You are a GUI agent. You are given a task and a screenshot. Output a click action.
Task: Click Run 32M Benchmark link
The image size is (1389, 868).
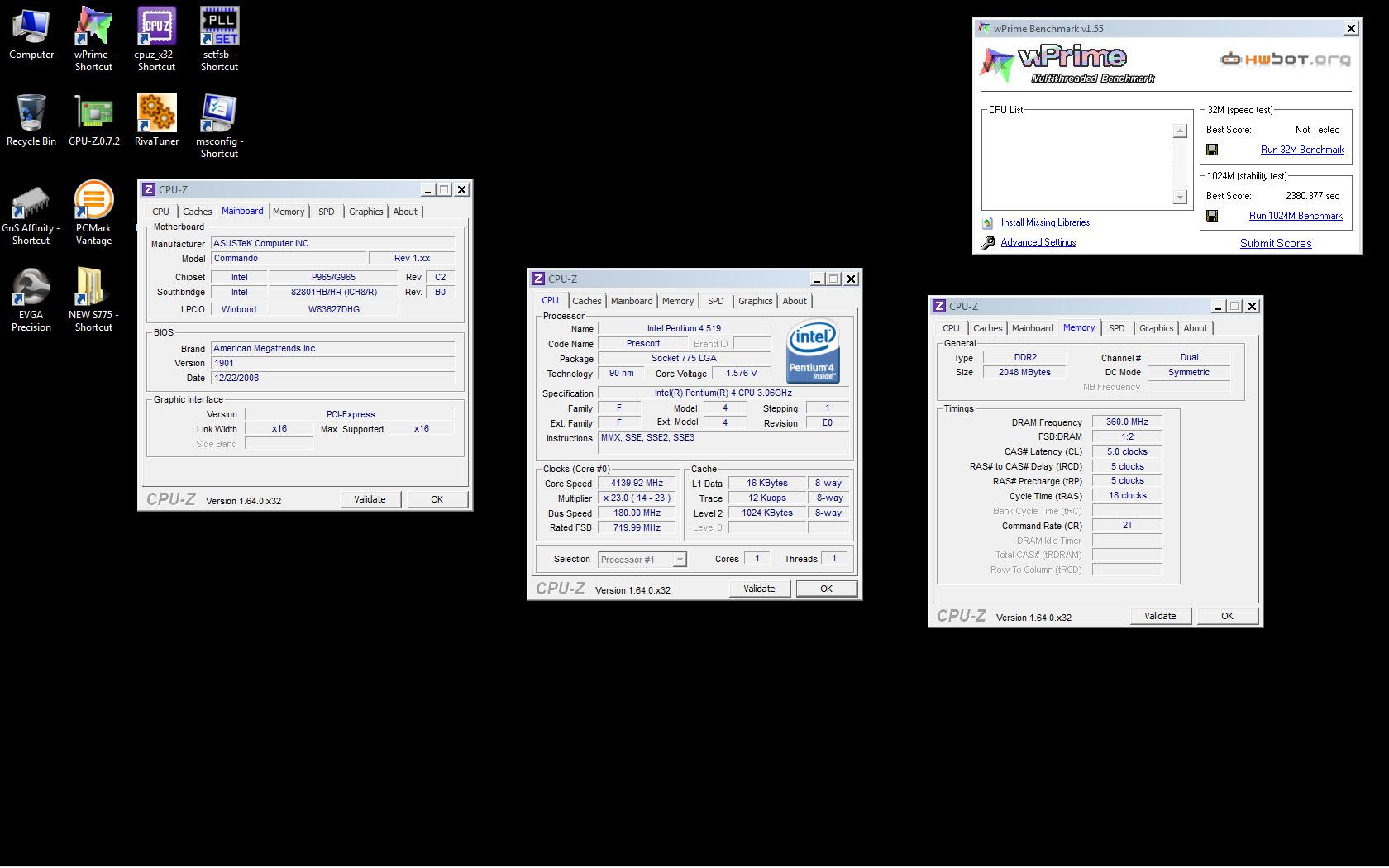[1302, 150]
